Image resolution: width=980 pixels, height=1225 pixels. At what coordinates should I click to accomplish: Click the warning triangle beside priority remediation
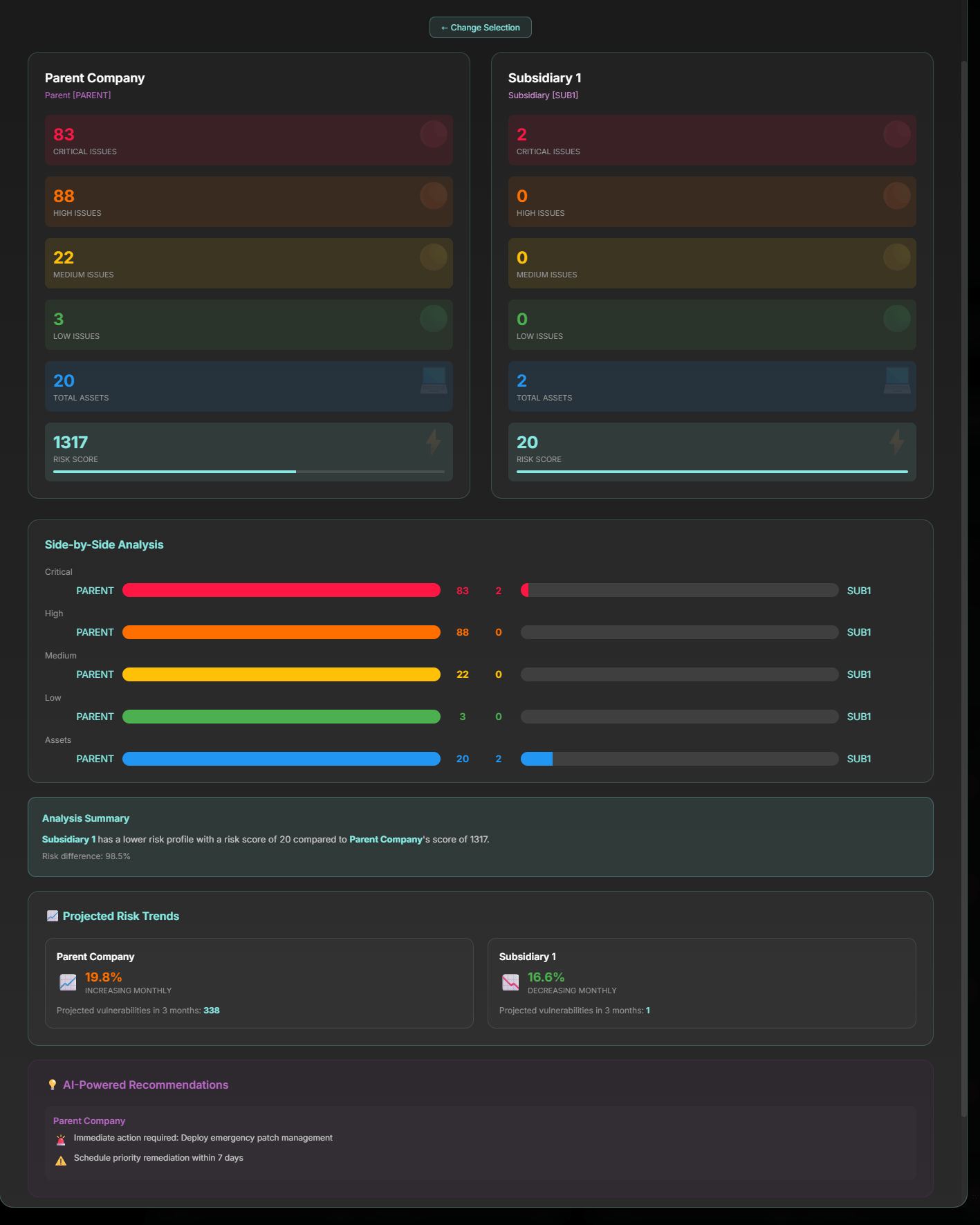(x=61, y=1160)
